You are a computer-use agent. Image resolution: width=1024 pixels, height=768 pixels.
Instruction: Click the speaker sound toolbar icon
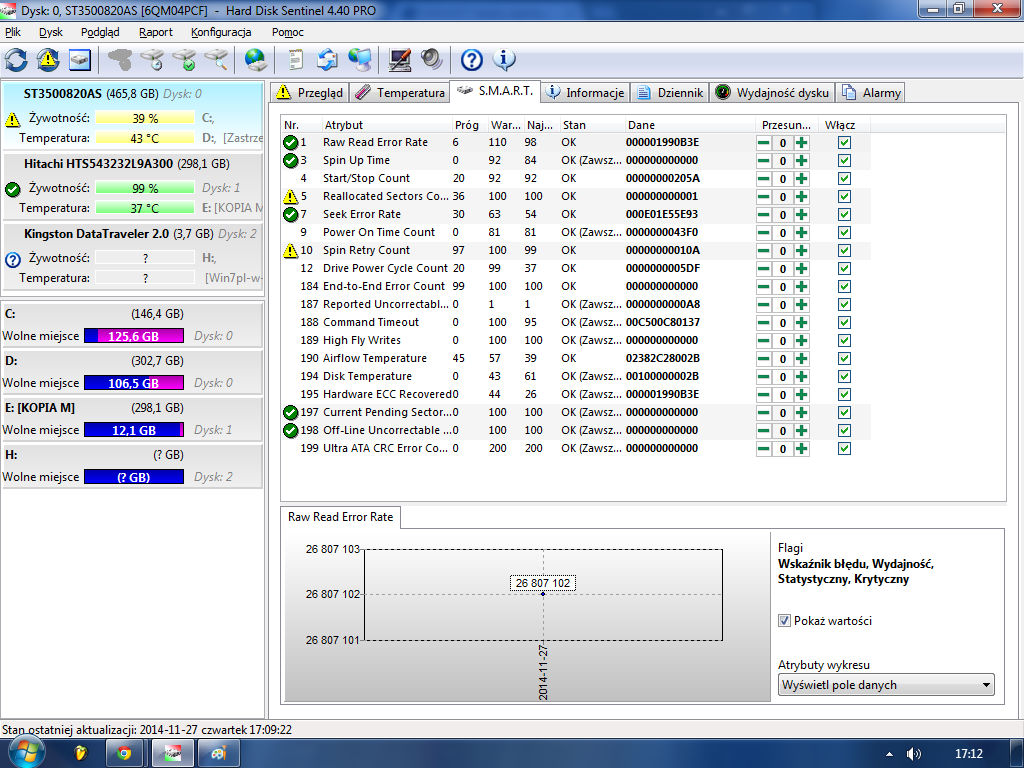pos(432,60)
